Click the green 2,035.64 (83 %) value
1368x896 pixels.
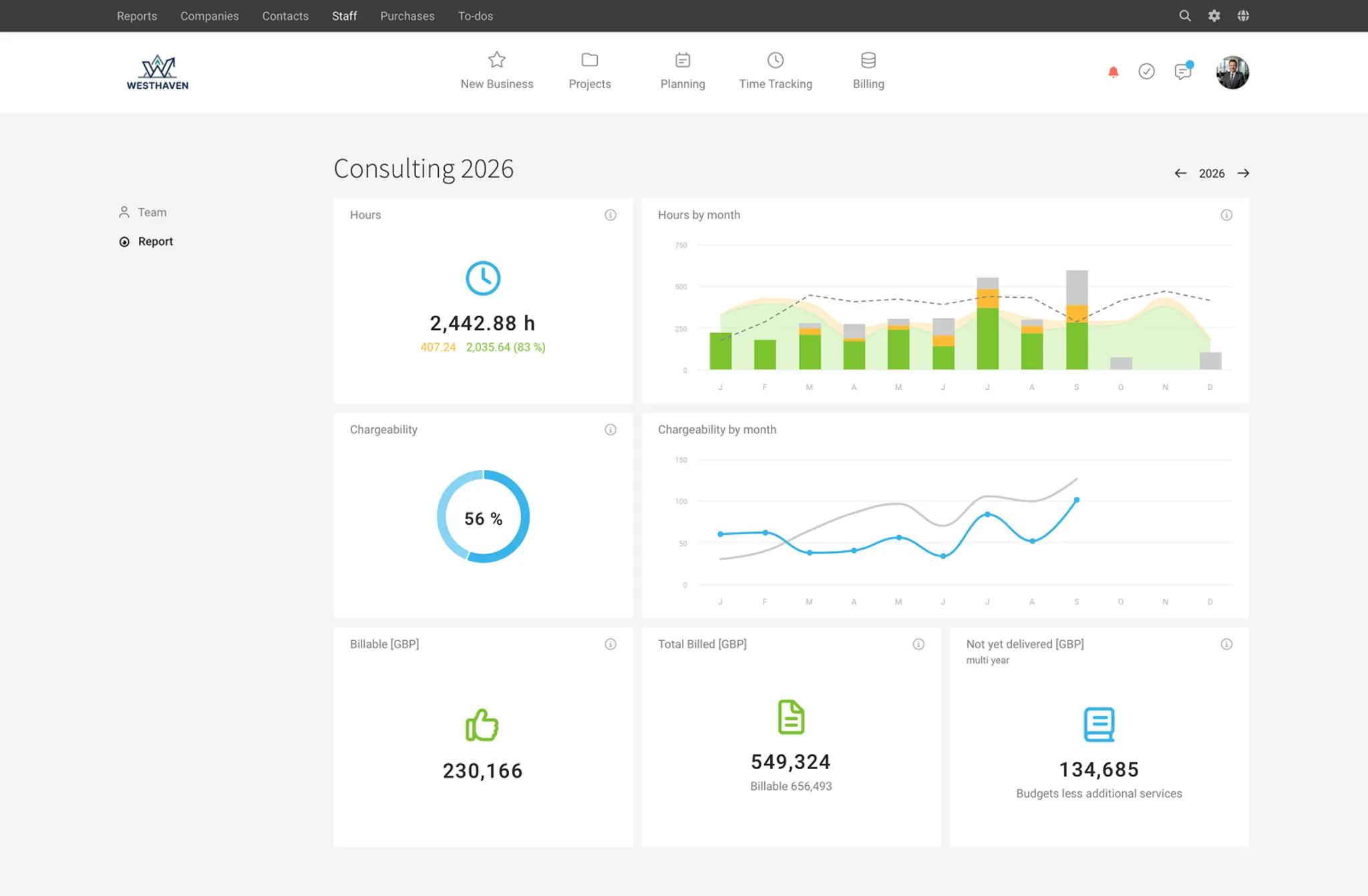[x=505, y=347]
